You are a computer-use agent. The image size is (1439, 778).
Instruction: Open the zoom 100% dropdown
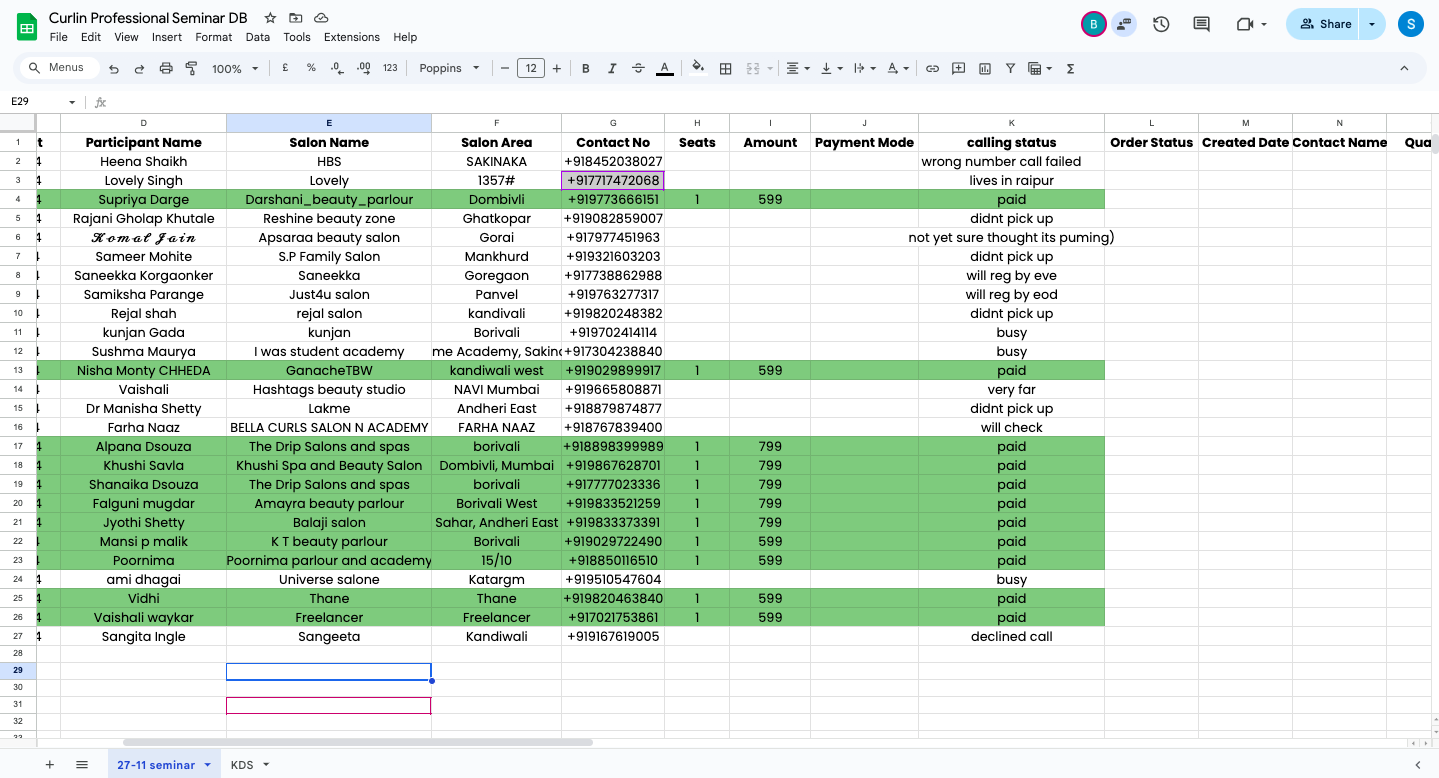235,69
